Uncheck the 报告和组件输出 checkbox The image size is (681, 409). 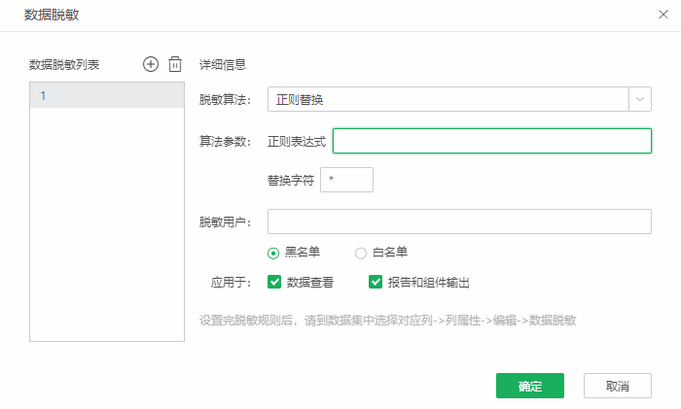(x=375, y=282)
